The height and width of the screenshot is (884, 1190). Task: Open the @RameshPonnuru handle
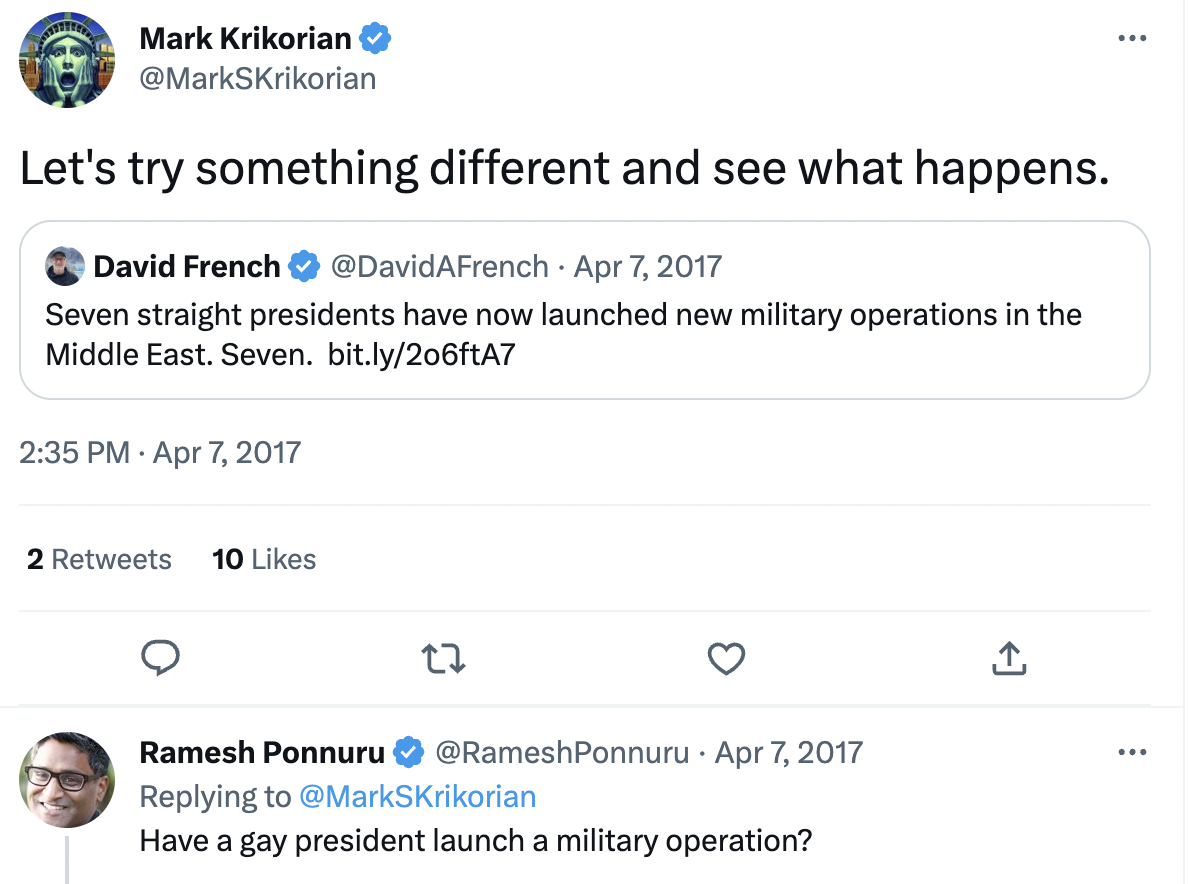561,752
